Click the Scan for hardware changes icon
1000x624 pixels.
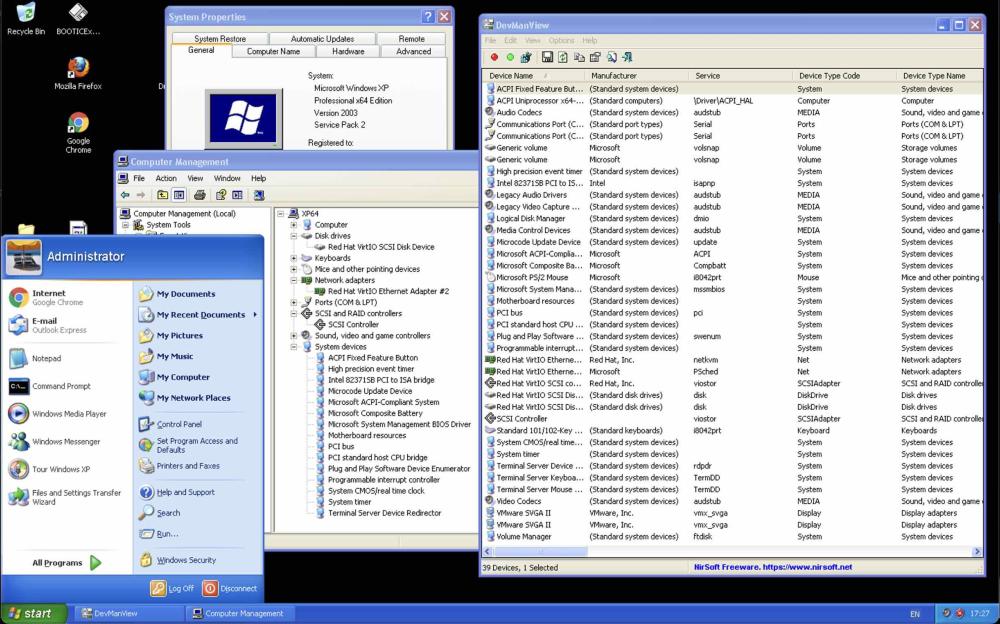(258, 195)
